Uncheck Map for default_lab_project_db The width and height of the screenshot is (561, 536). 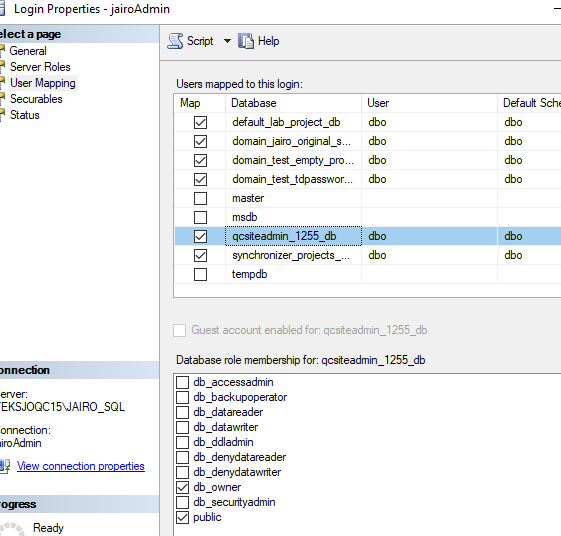[200, 122]
